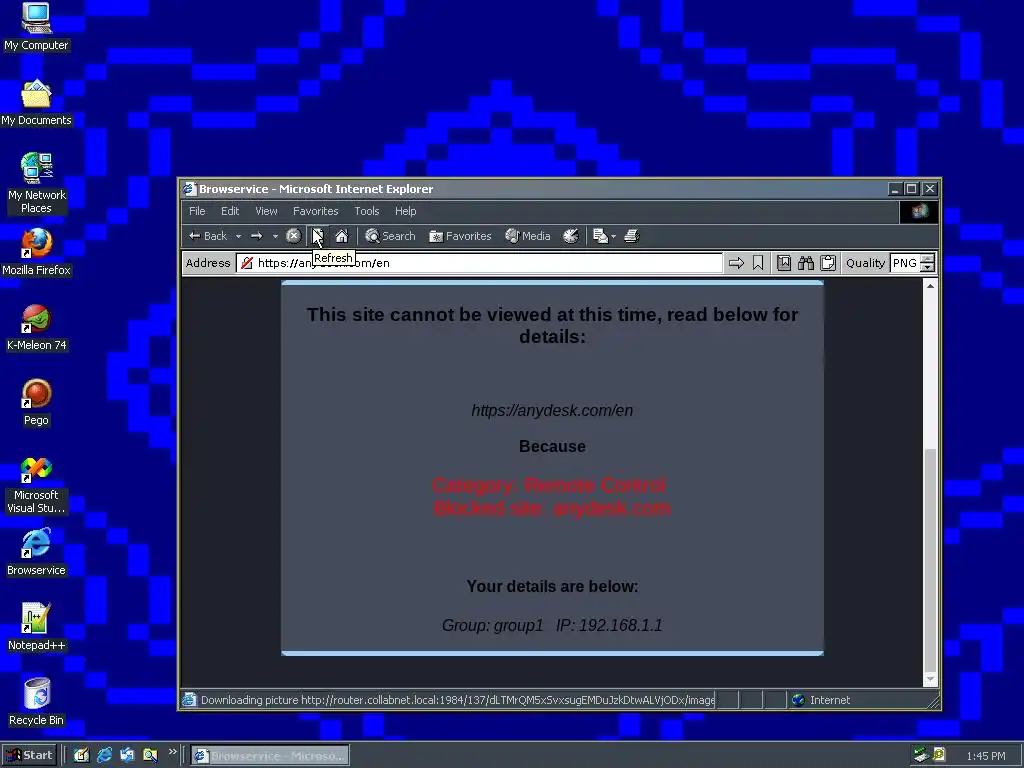Click the status bar page icon
The height and width of the screenshot is (768, 1024).
(189, 699)
